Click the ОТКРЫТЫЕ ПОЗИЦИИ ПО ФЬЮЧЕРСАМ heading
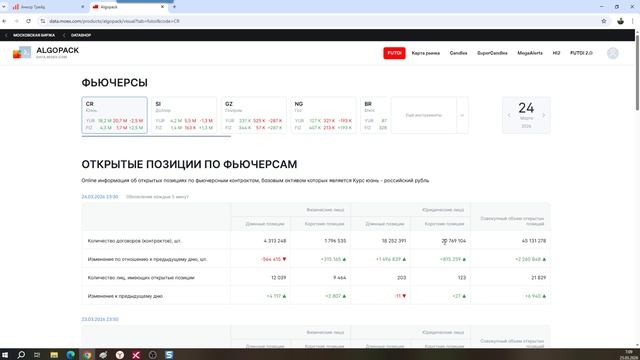The image size is (640, 360). (189, 164)
